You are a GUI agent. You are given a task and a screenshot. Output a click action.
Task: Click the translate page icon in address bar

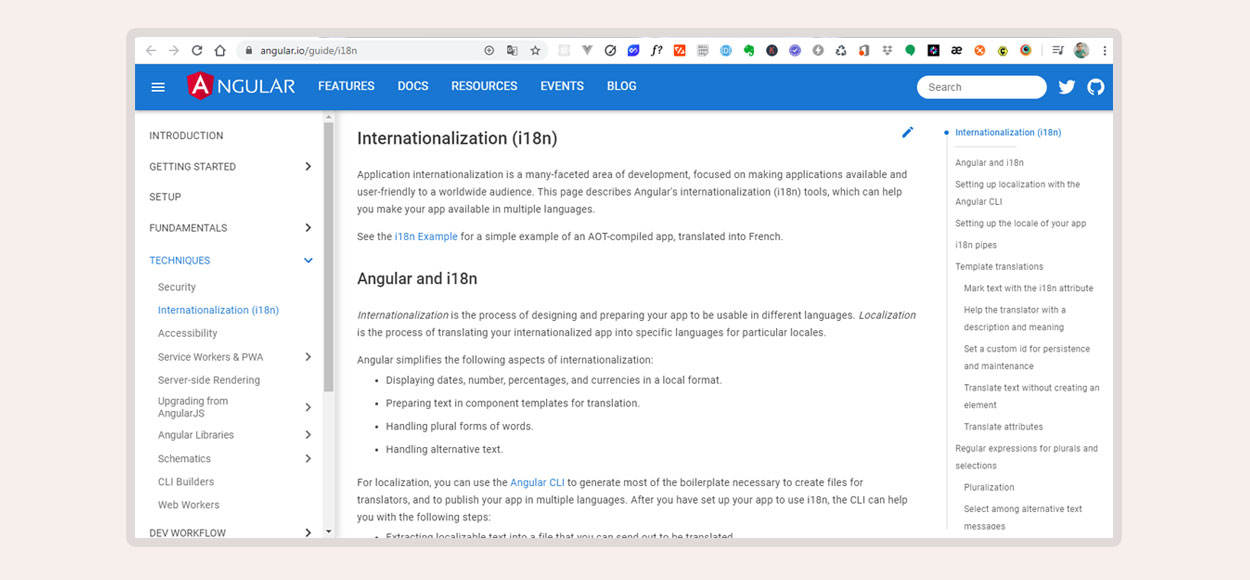pyautogui.click(x=512, y=50)
